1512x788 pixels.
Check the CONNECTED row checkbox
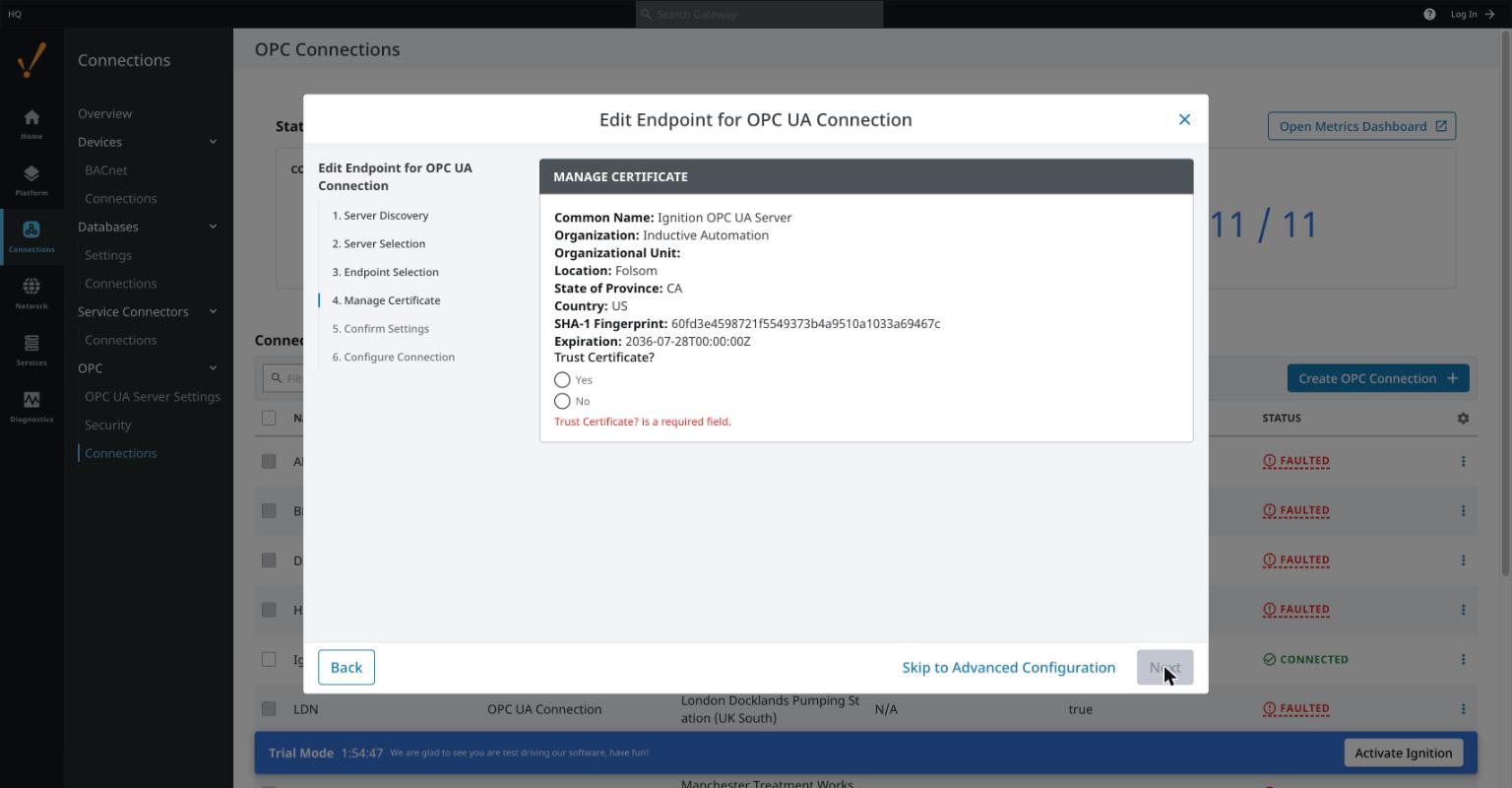point(269,659)
